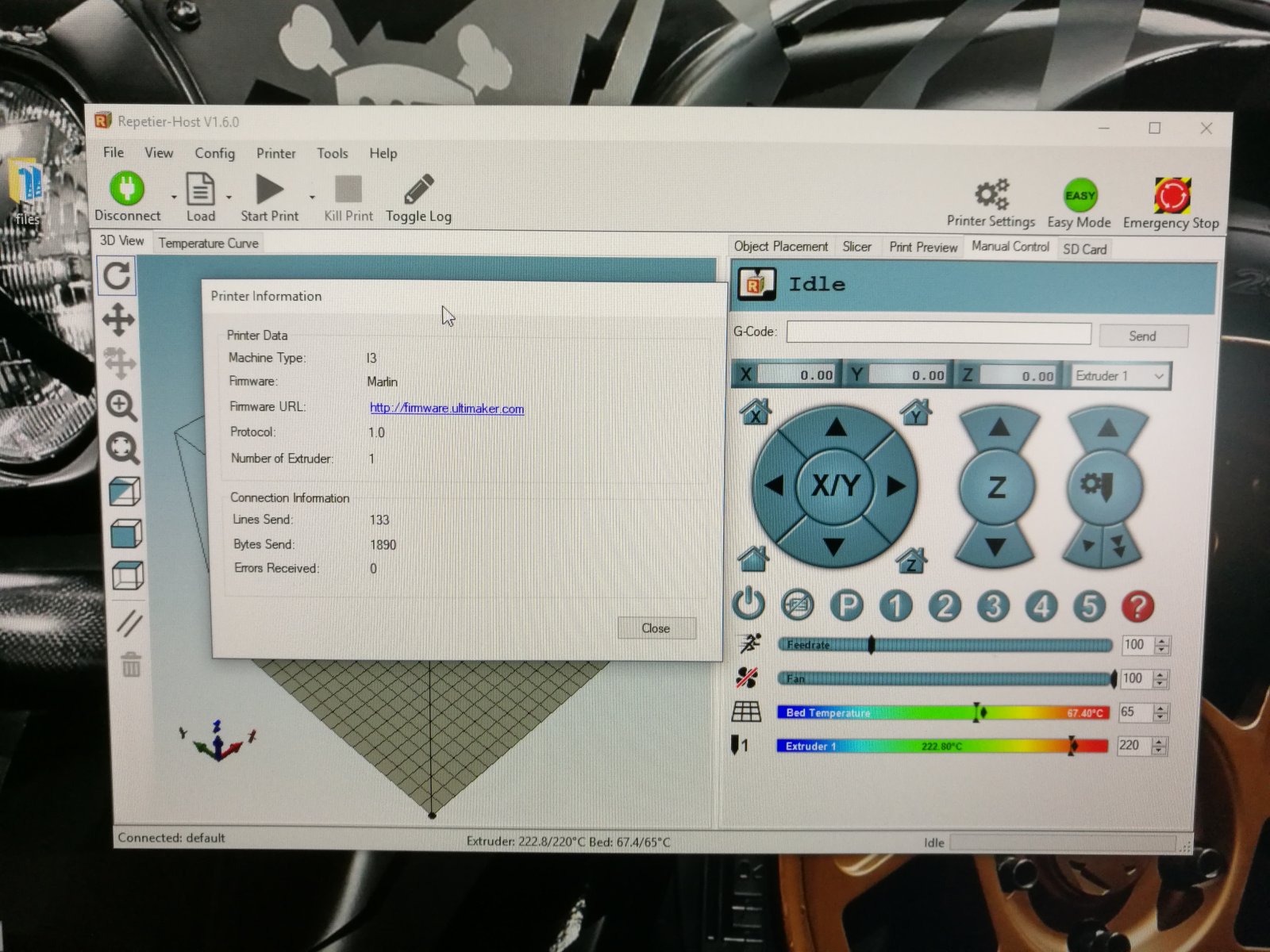Screen dimensions: 1270x952
Task: Open the Printer menu
Action: click(x=275, y=153)
